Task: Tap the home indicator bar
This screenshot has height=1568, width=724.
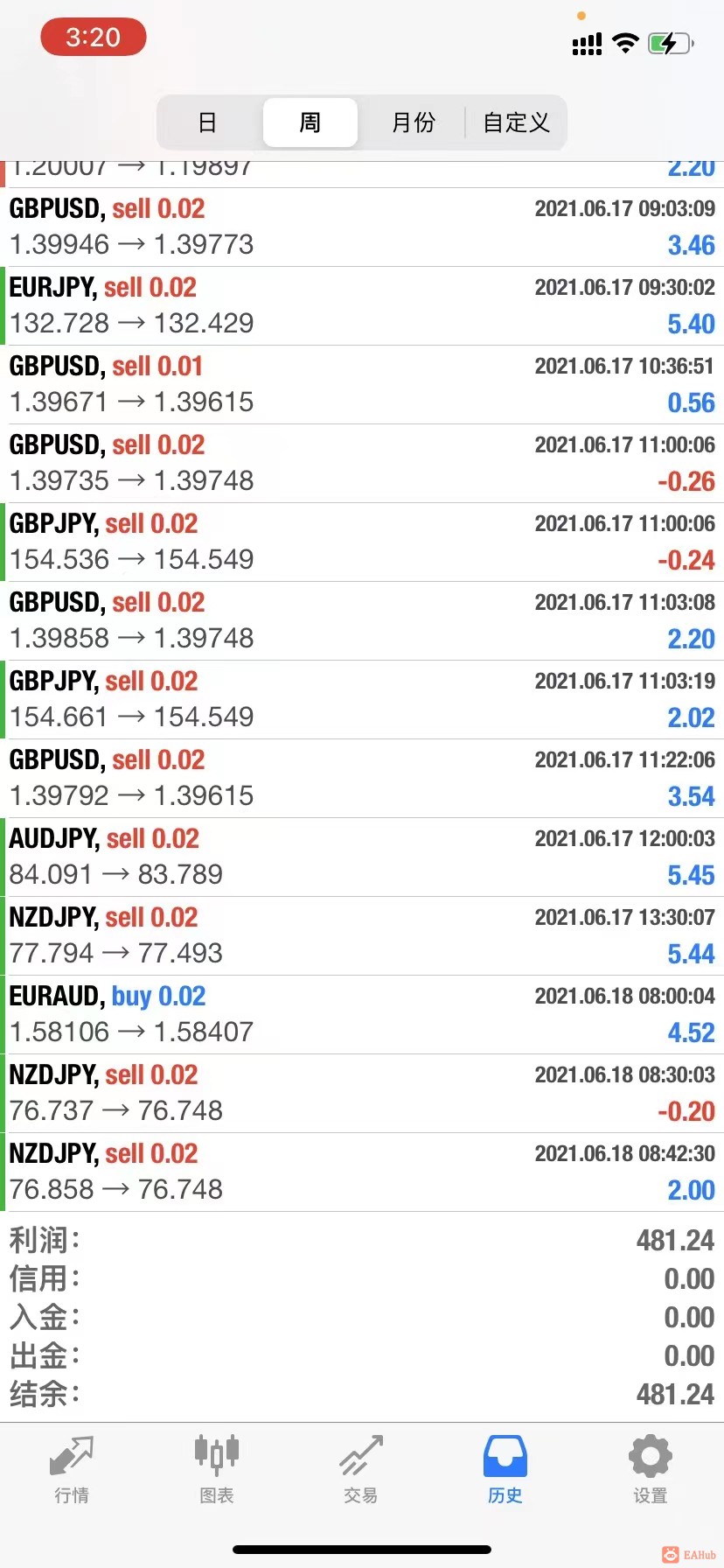Action: [x=362, y=1550]
